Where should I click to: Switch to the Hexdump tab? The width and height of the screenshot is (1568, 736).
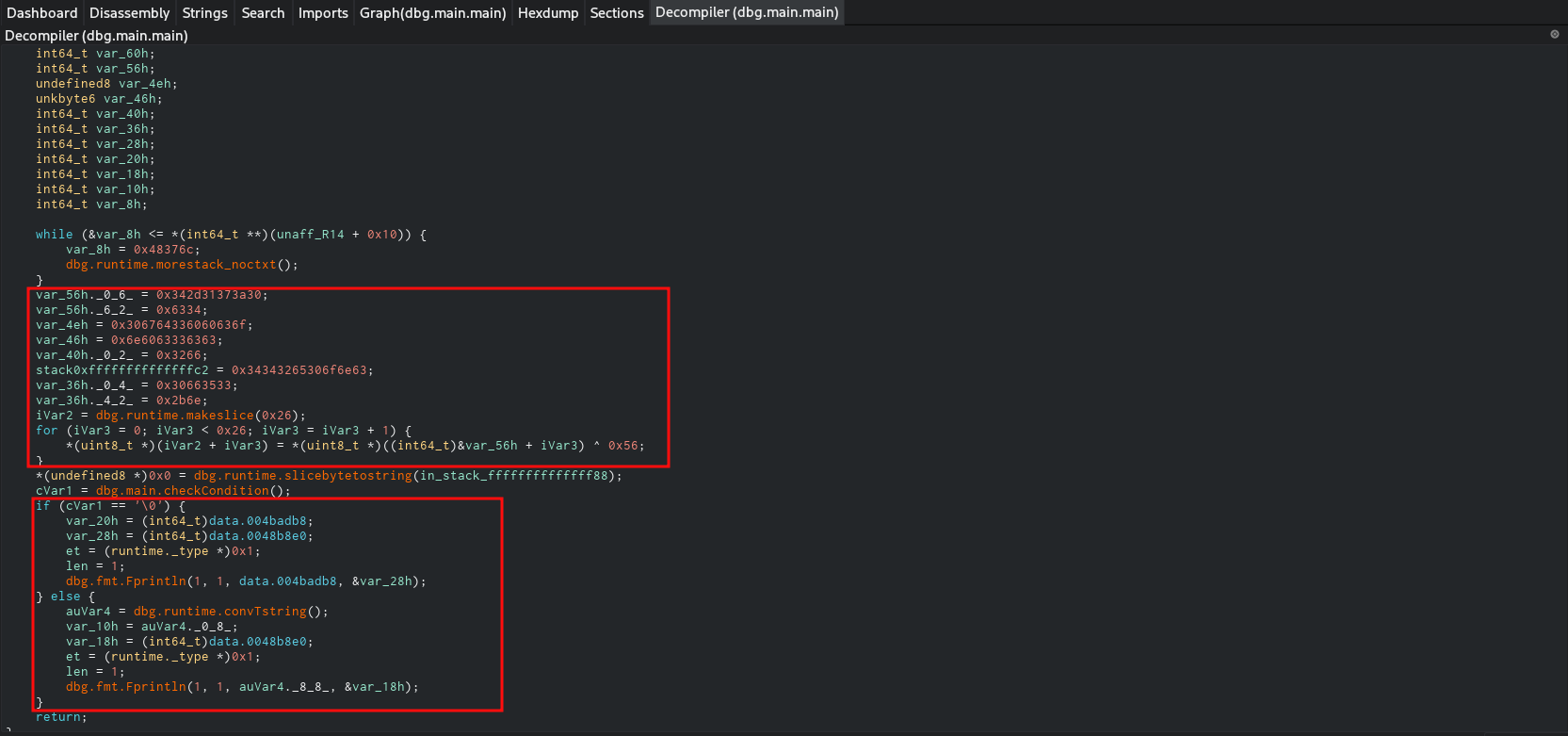[x=547, y=13]
